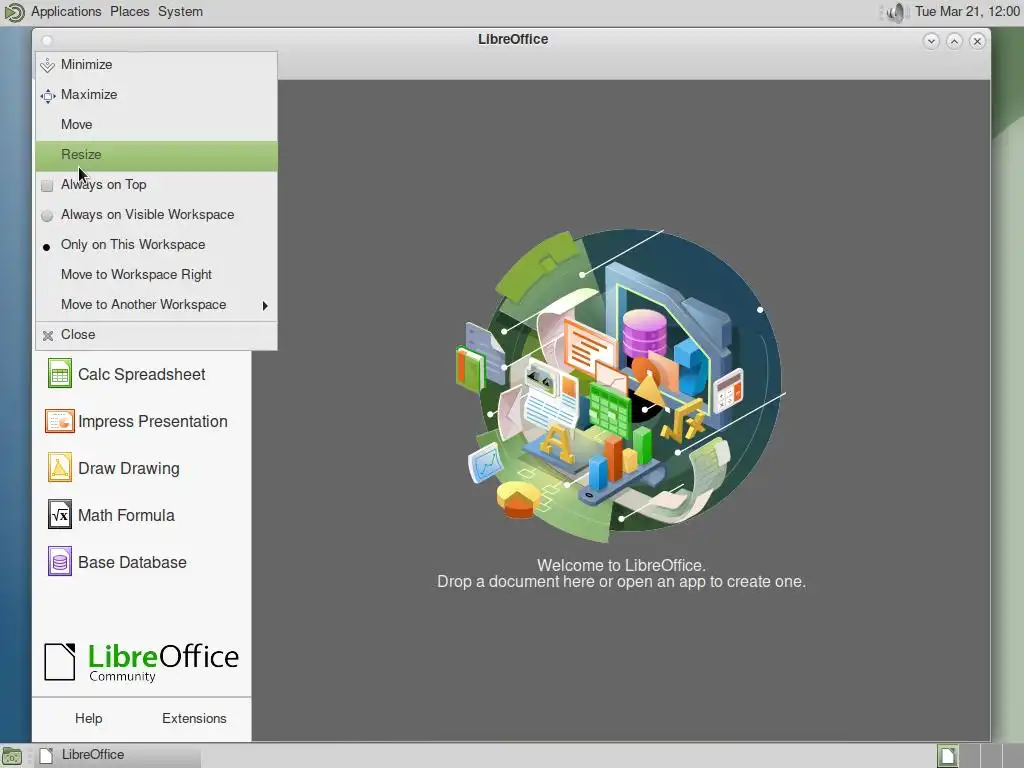Open the Places menu
Image resolution: width=1024 pixels, height=768 pixels.
(x=129, y=12)
